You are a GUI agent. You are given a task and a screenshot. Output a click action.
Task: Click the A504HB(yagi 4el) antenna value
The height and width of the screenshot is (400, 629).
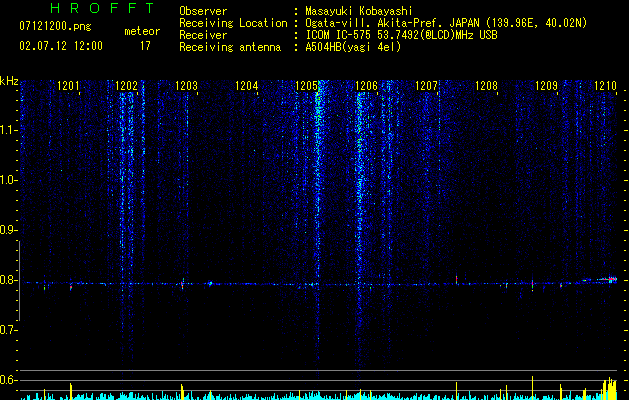[x=353, y=47]
